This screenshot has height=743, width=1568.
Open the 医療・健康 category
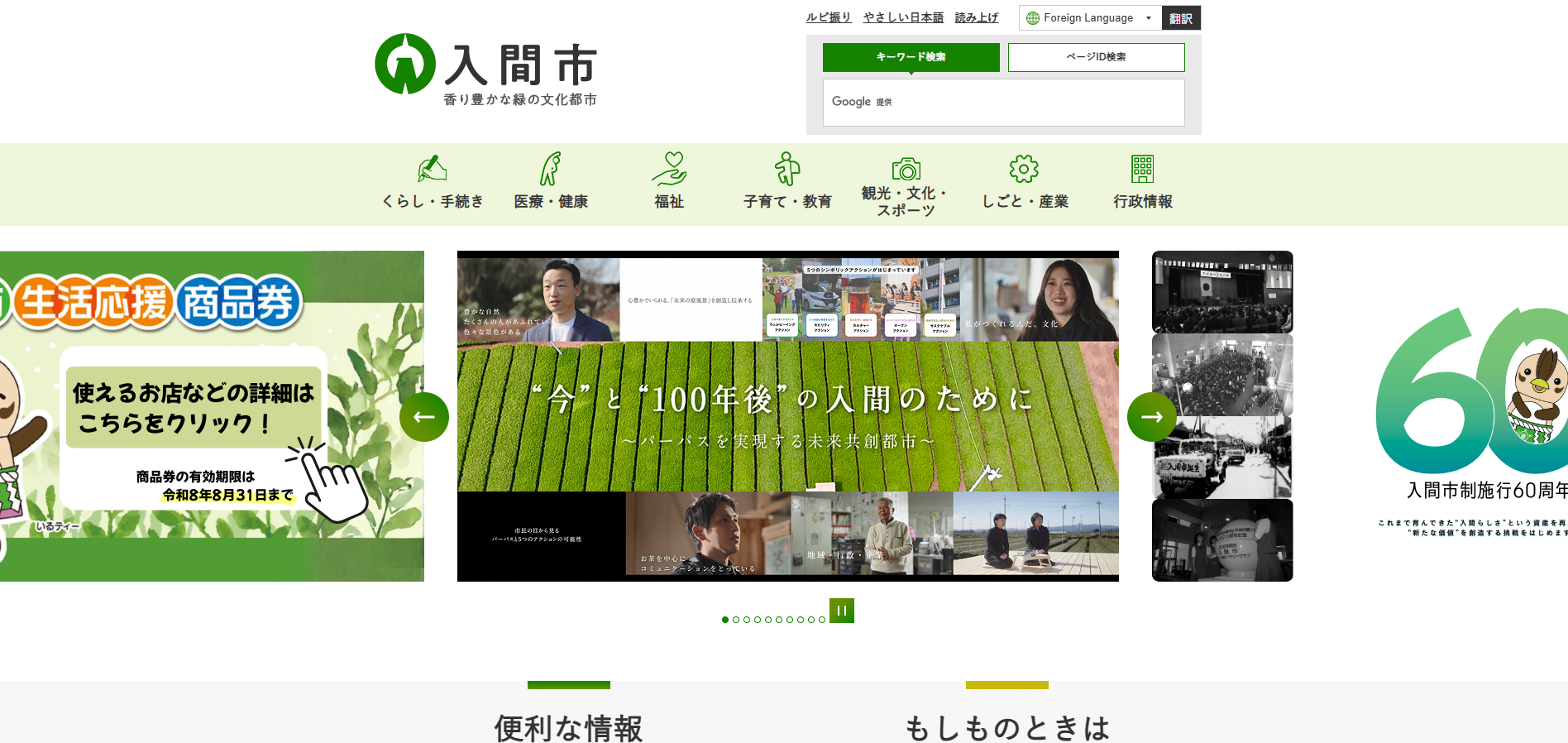tap(551, 183)
